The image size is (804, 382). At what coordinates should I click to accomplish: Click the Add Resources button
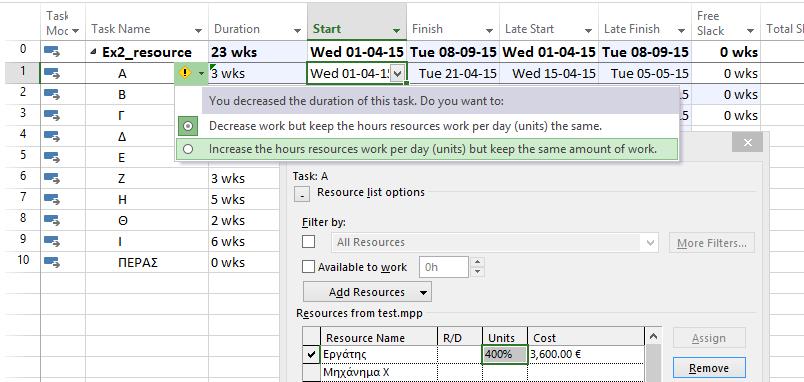(367, 292)
